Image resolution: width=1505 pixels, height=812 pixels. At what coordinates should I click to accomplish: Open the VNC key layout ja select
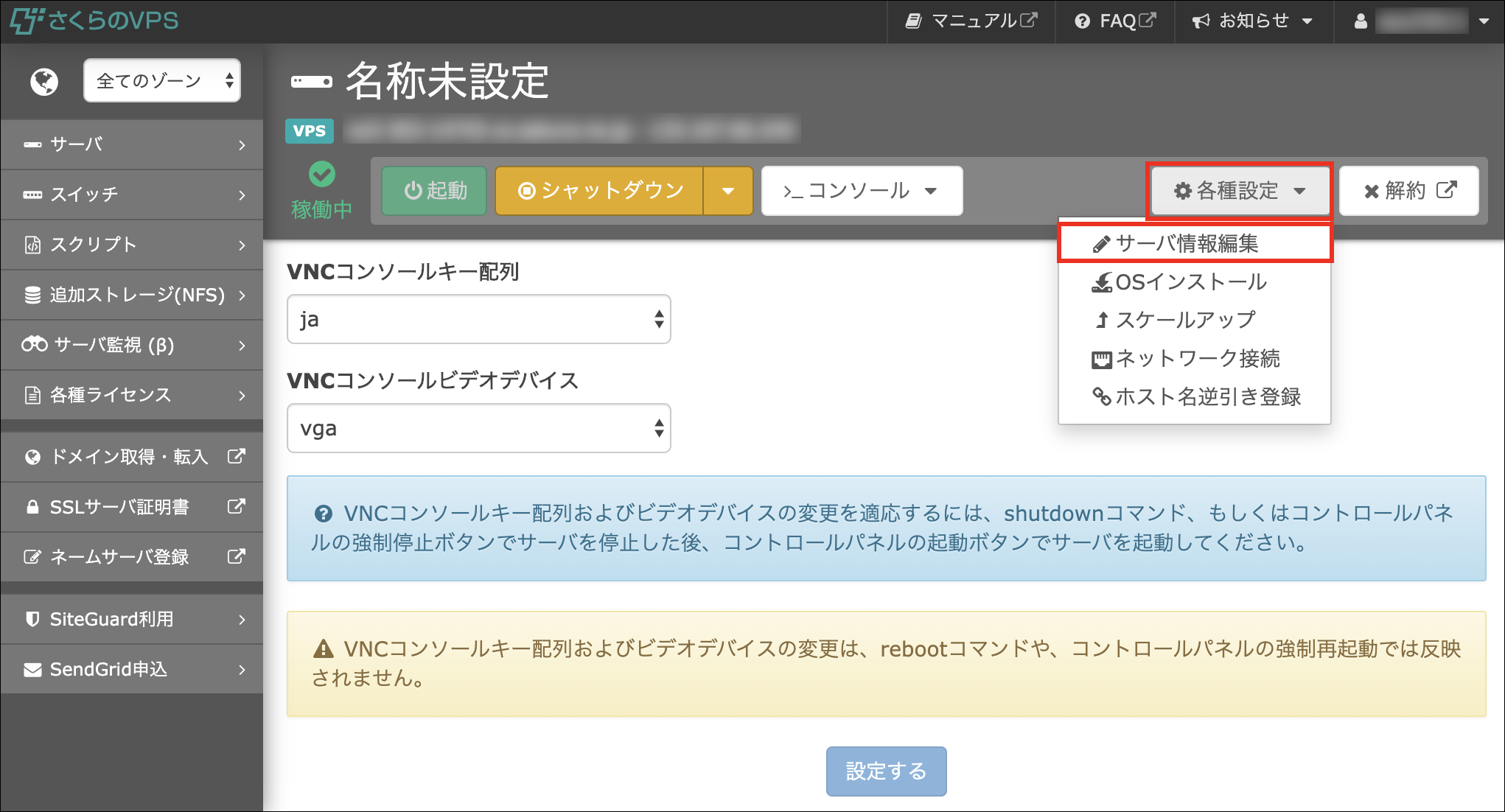pos(478,319)
